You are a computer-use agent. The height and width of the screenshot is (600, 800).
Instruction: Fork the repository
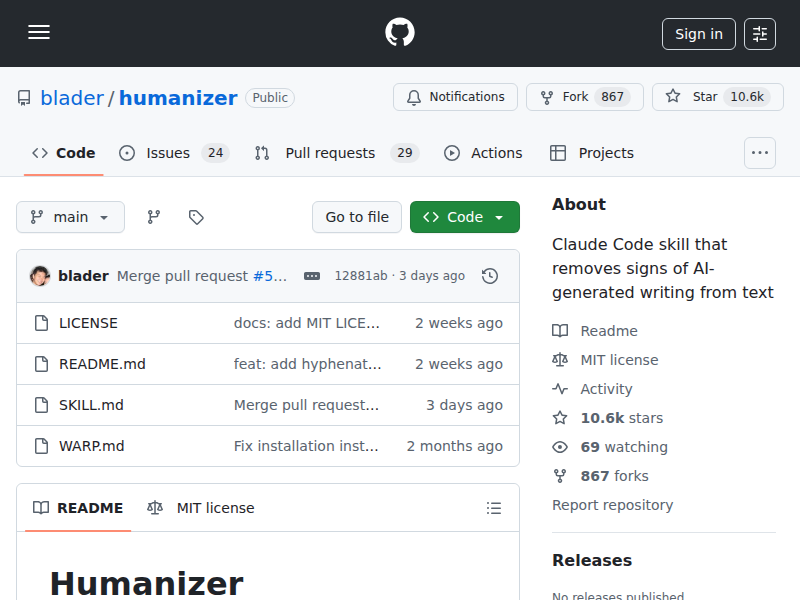(x=584, y=97)
